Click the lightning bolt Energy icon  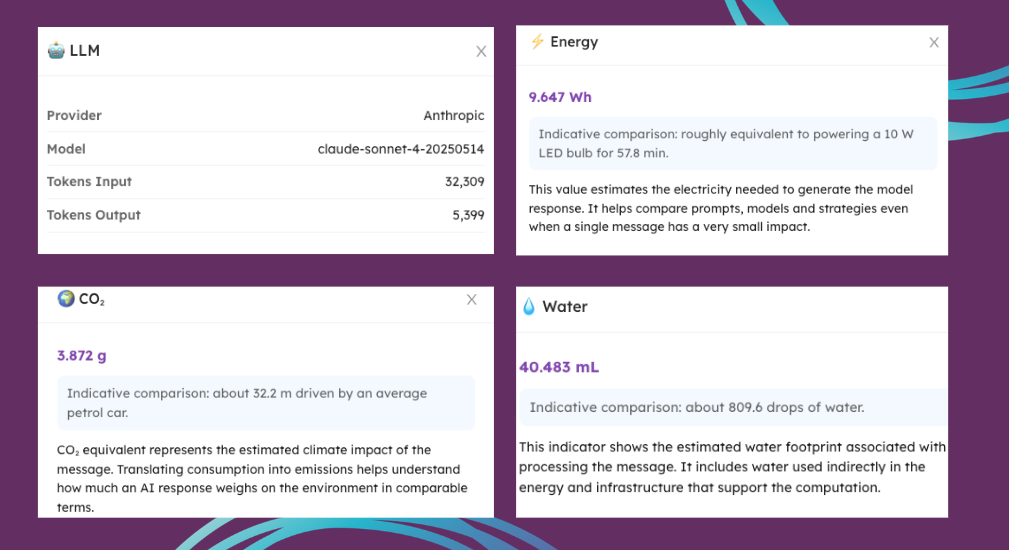coord(537,42)
